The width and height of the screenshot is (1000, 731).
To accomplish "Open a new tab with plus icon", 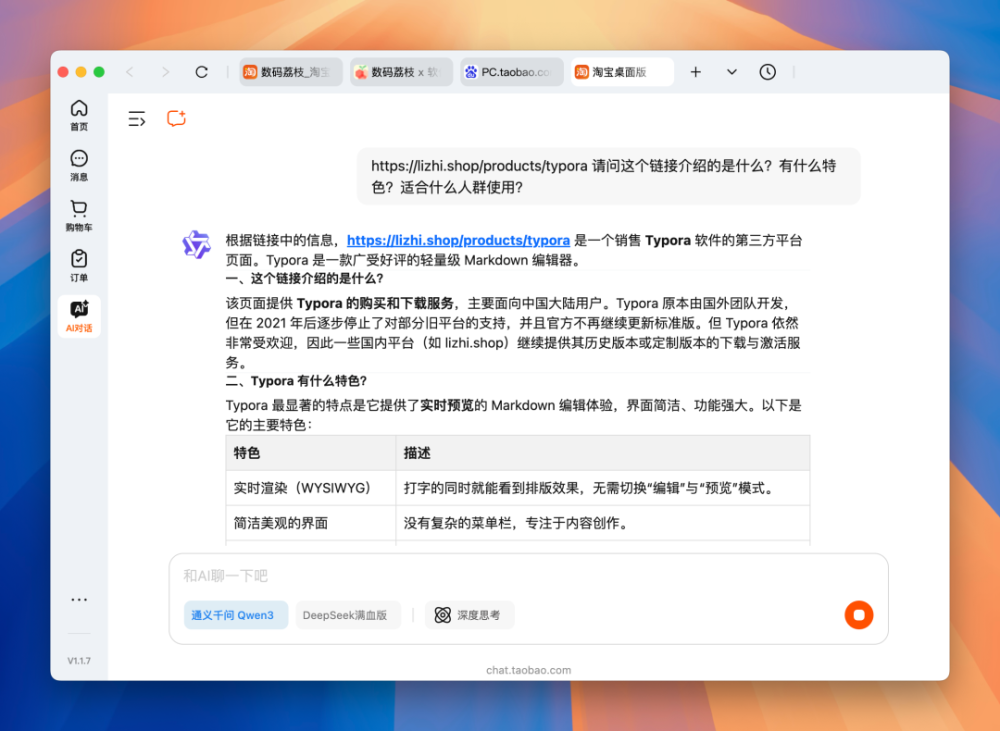I will [696, 72].
